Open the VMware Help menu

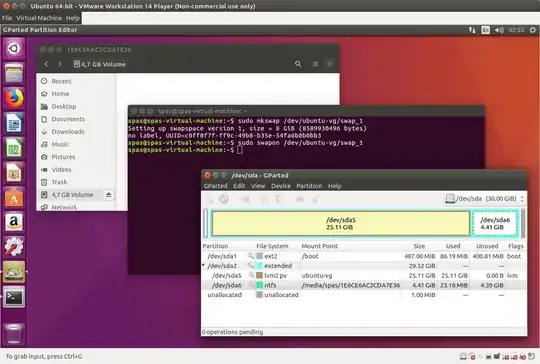(x=73, y=18)
